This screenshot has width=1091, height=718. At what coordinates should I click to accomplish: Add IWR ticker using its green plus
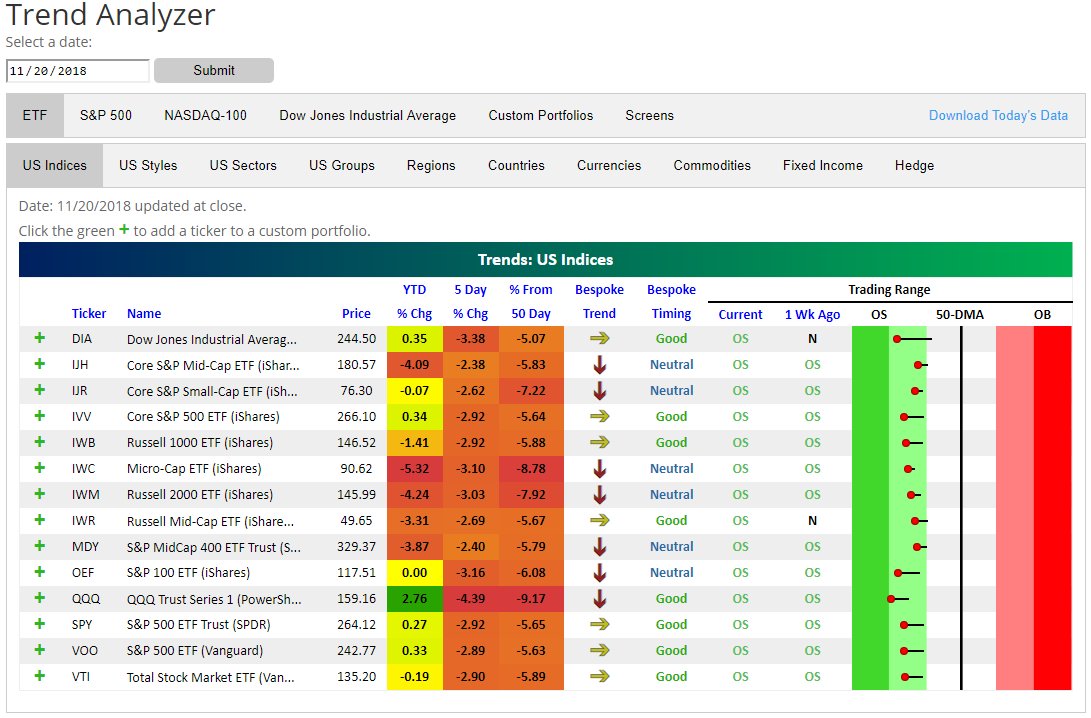point(40,520)
